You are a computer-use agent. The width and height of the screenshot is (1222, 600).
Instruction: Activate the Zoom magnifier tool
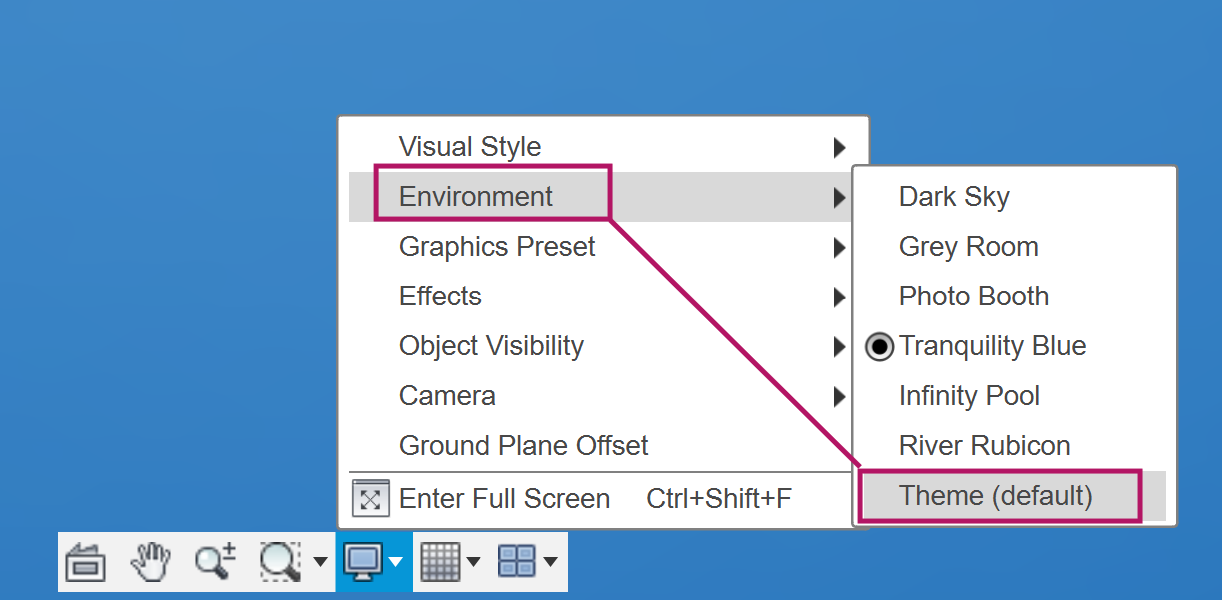215,562
